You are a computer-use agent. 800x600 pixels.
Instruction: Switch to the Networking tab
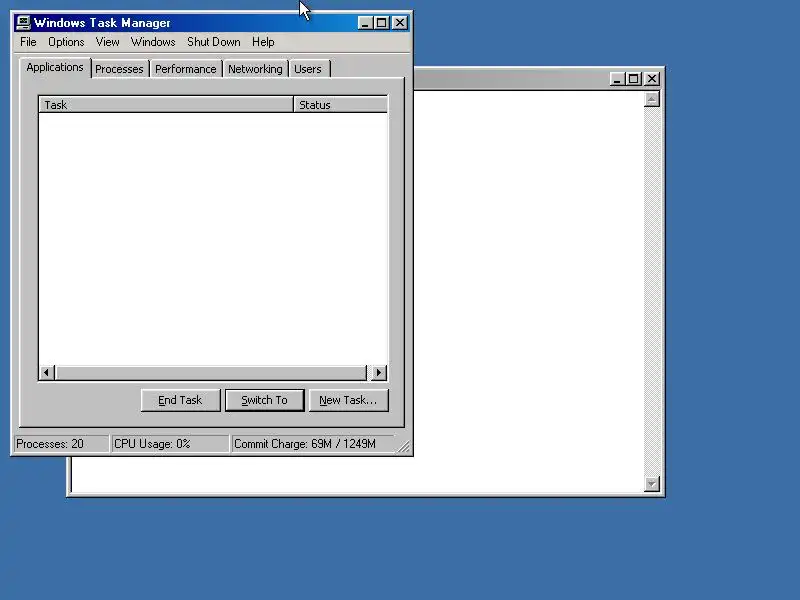(x=255, y=69)
